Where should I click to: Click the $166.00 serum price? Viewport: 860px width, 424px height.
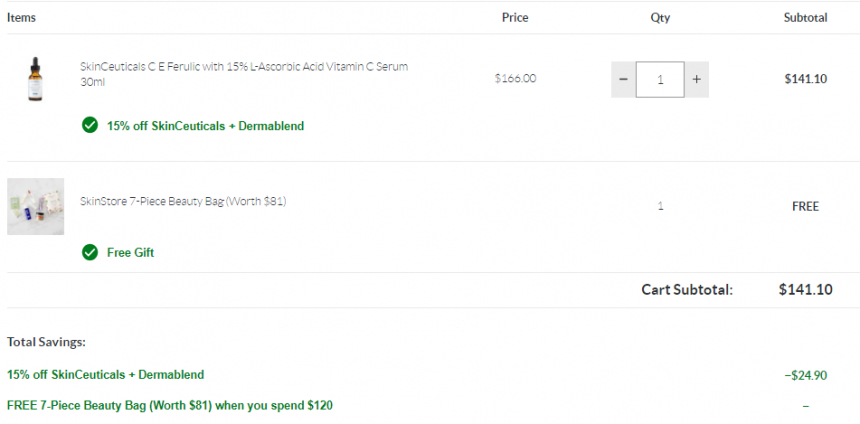tap(516, 78)
